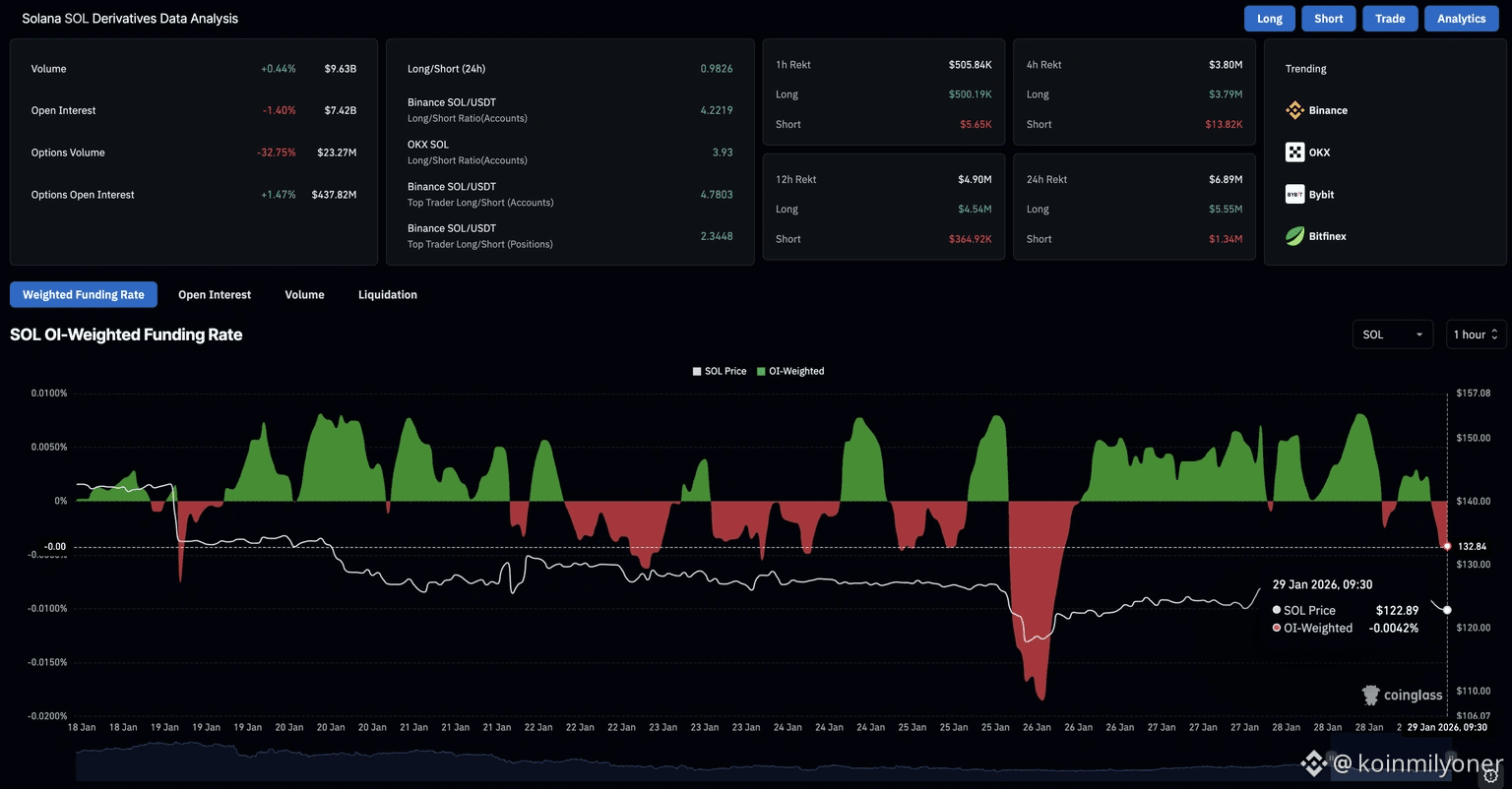
Task: Click the Bybit logo icon
Action: [x=1294, y=195]
